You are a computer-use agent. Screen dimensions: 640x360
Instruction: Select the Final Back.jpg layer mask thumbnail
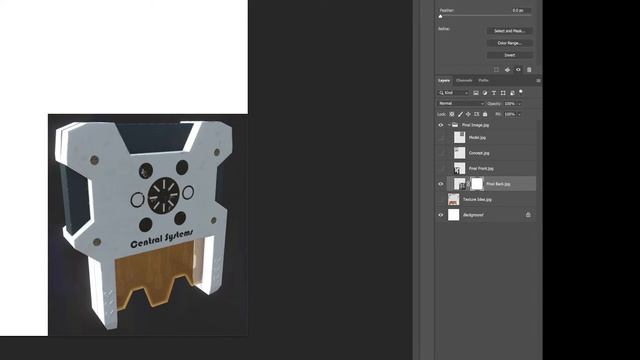click(477, 184)
